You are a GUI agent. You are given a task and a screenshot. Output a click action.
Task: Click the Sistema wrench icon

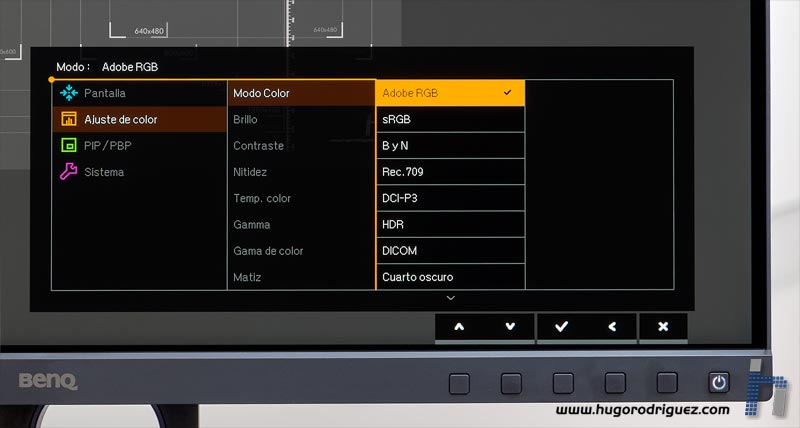click(x=68, y=171)
